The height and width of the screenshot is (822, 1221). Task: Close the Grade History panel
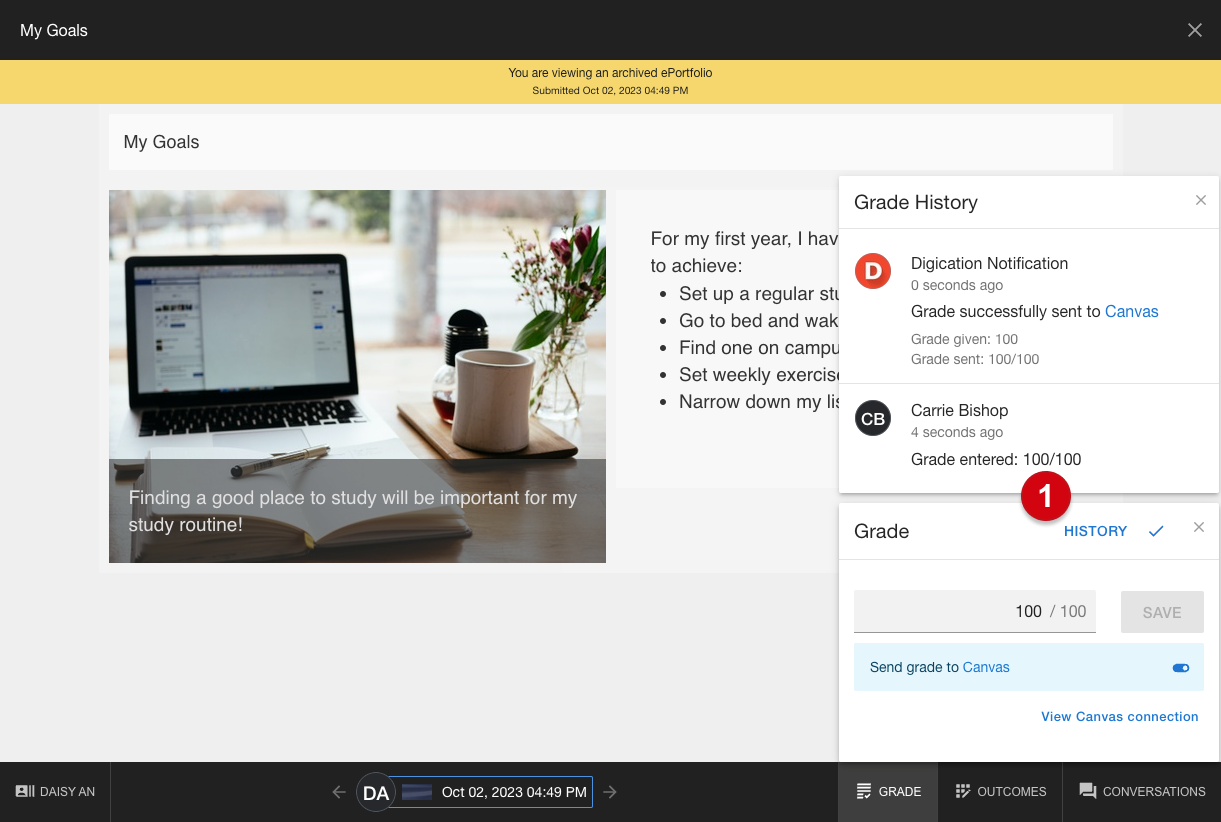(1201, 200)
